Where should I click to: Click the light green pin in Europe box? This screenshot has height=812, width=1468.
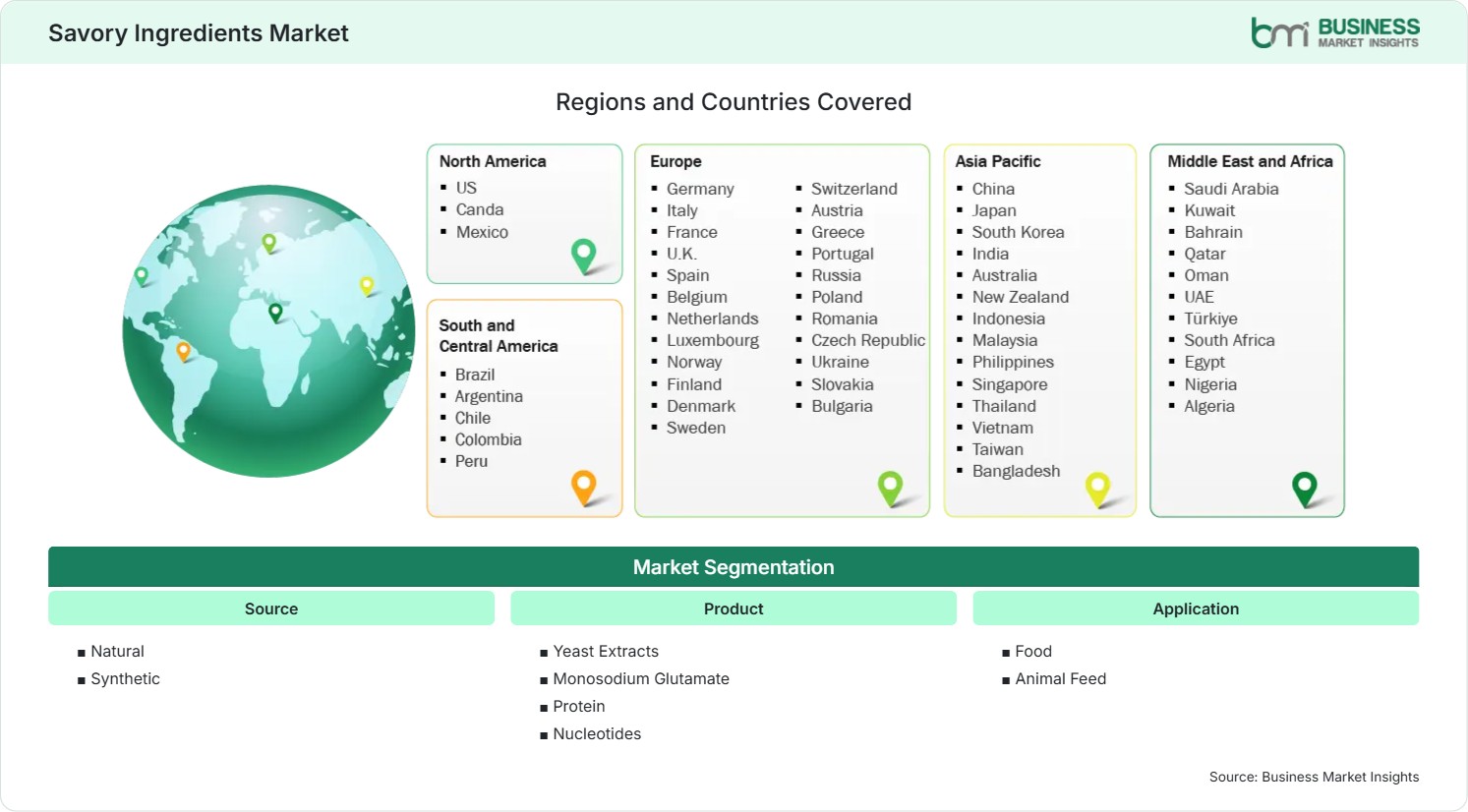(890, 489)
